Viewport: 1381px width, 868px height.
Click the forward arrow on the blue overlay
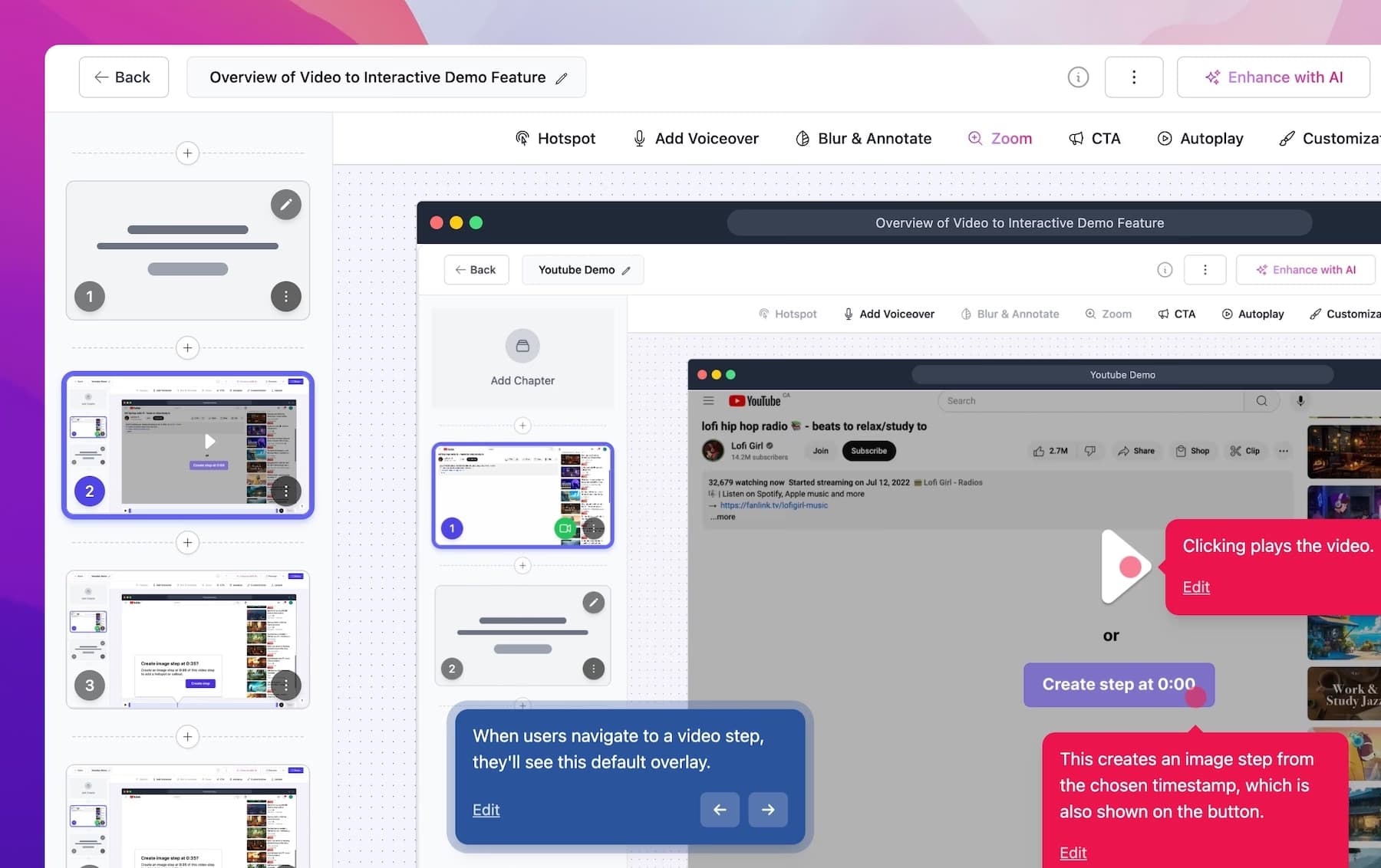point(767,810)
